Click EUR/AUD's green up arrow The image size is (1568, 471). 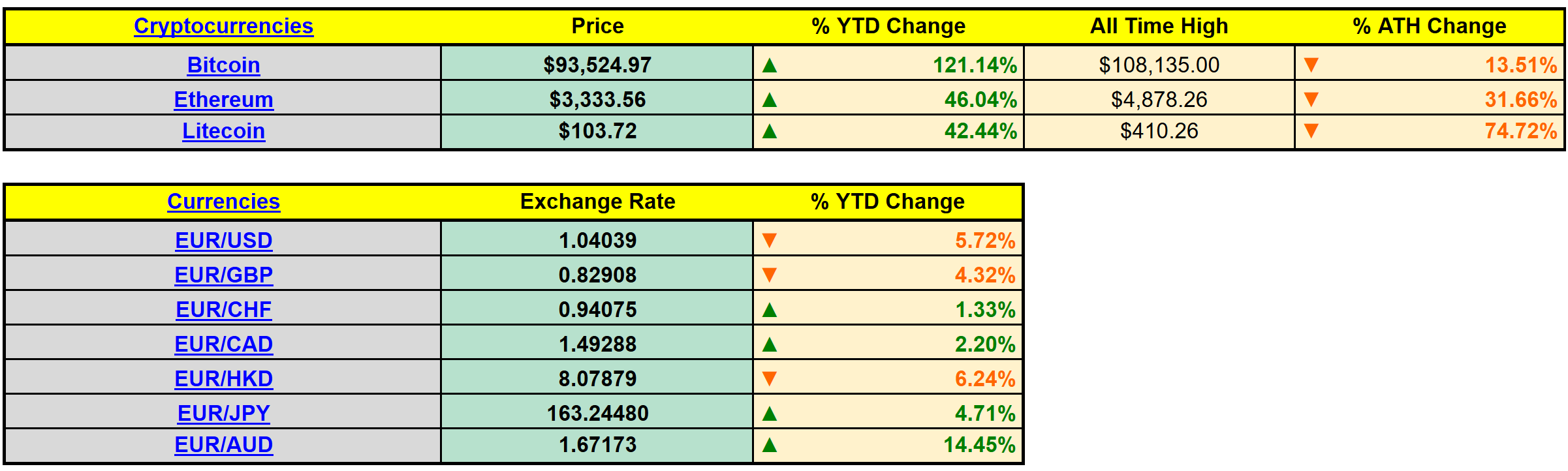(x=770, y=446)
